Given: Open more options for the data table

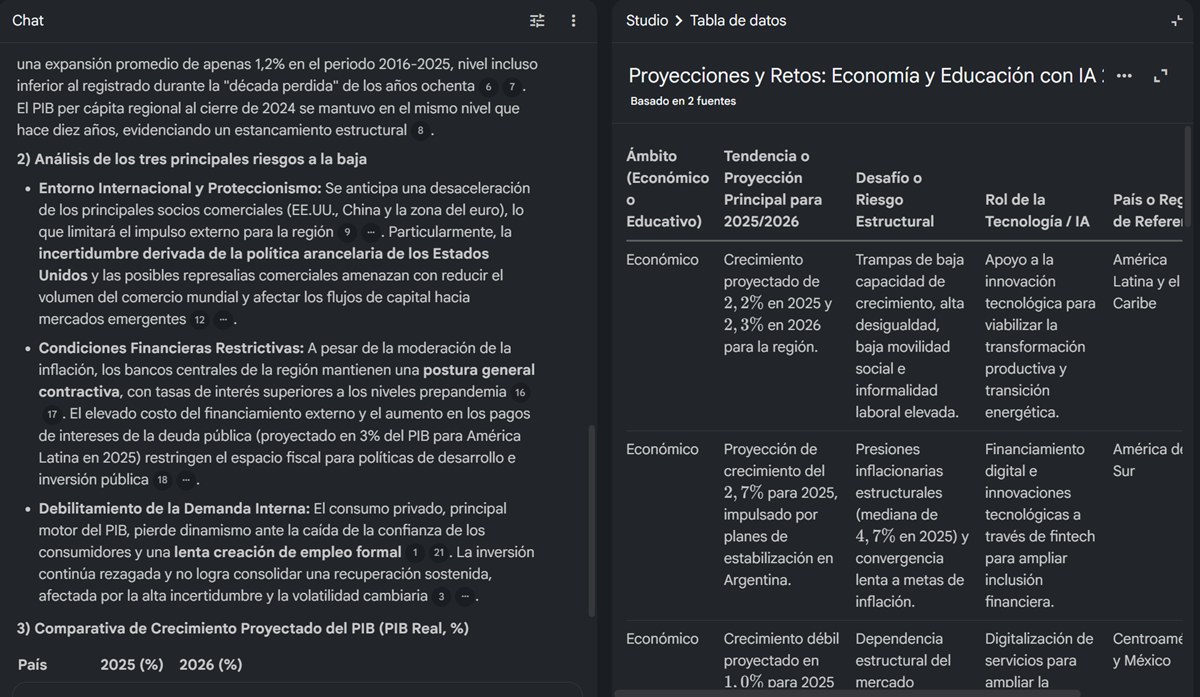Looking at the screenshot, I should (x=1125, y=76).
